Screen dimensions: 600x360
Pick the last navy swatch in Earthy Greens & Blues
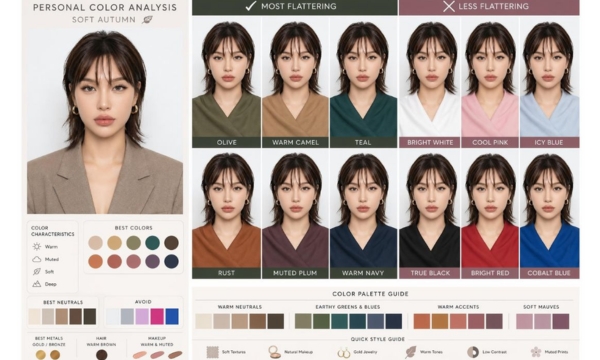pyautogui.click(x=394, y=321)
